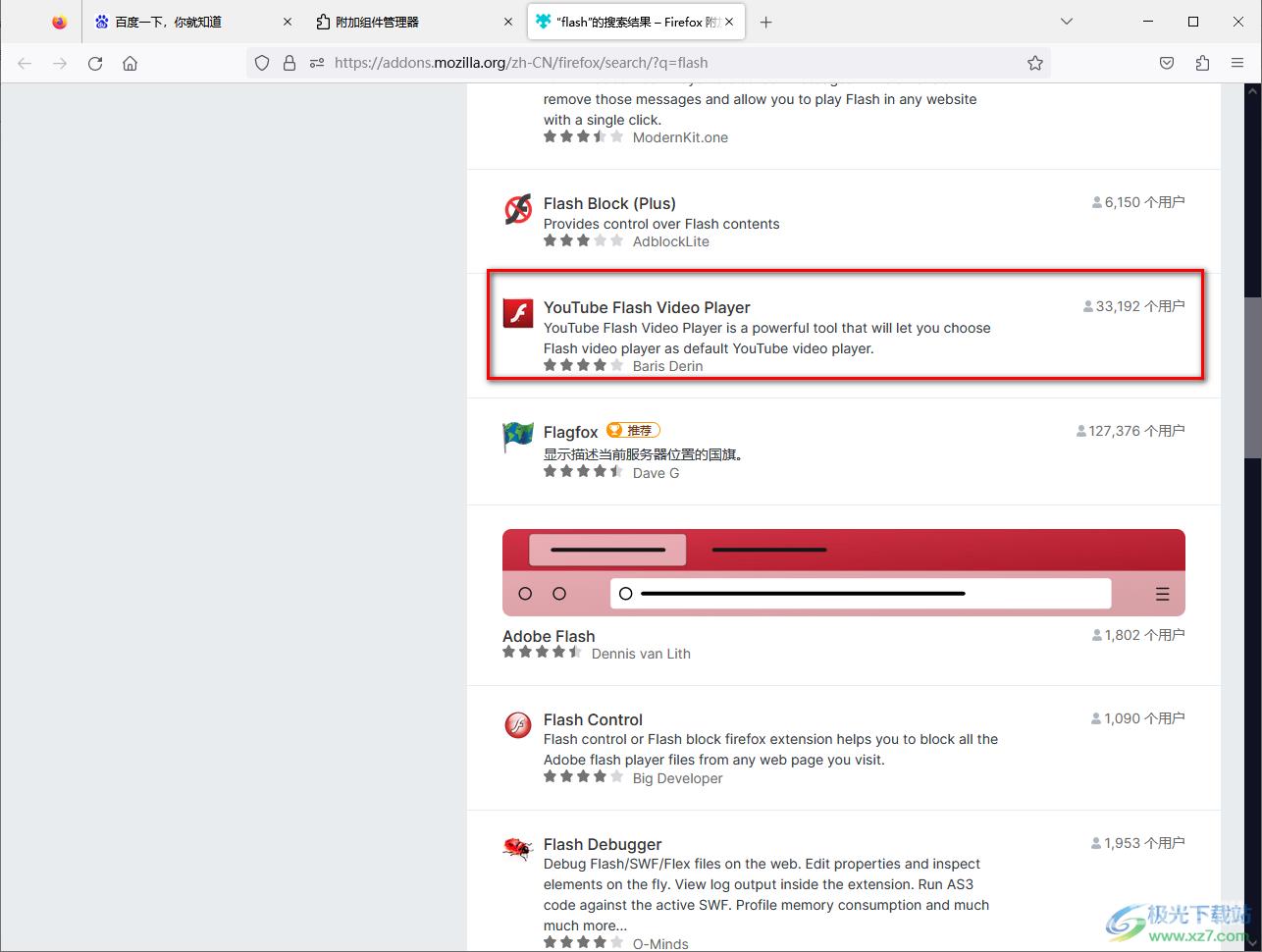Open Flash Control add-on page

(x=593, y=719)
